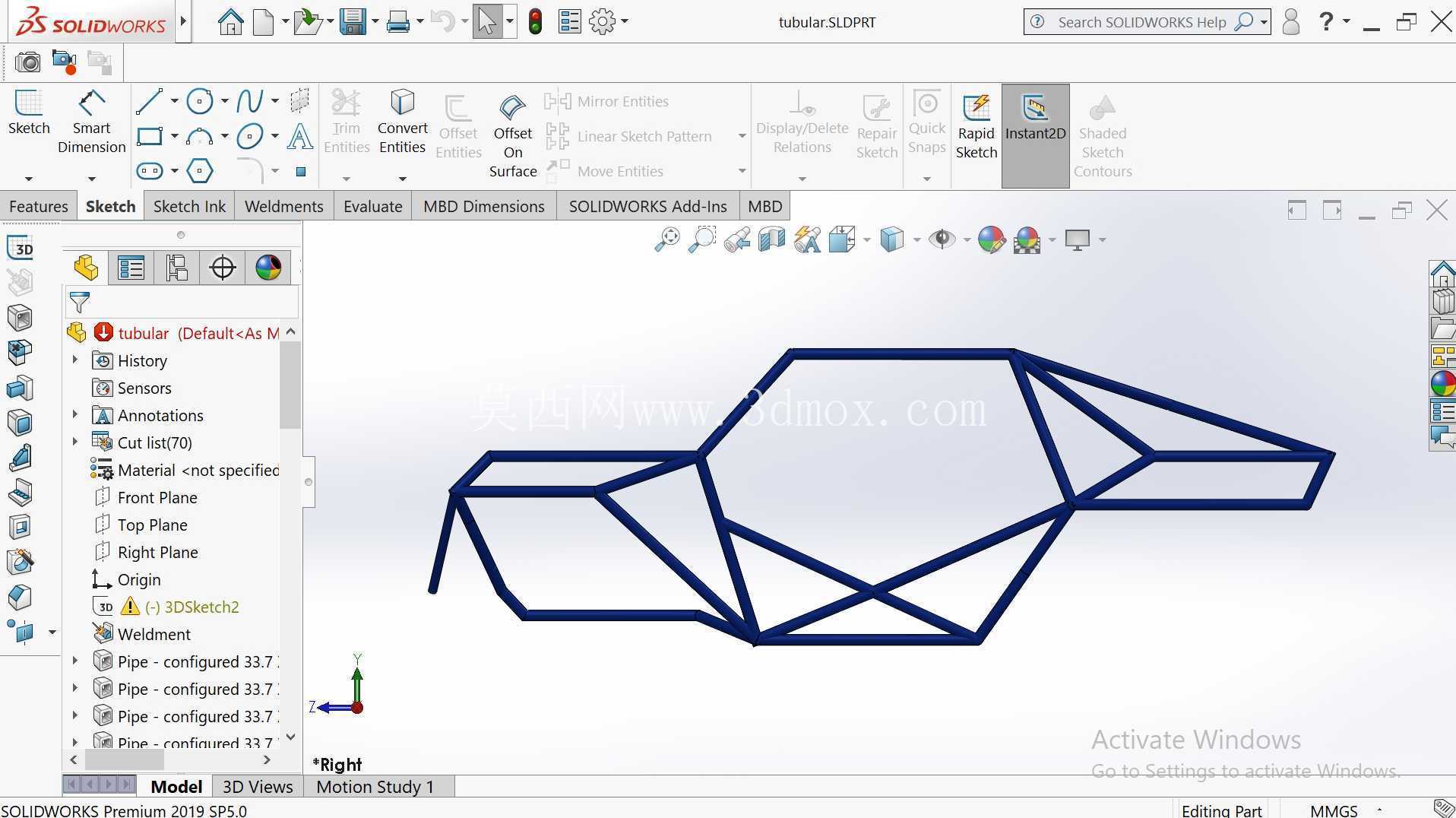Click the Print icon
This screenshot has width=1456, height=818.
(397, 21)
